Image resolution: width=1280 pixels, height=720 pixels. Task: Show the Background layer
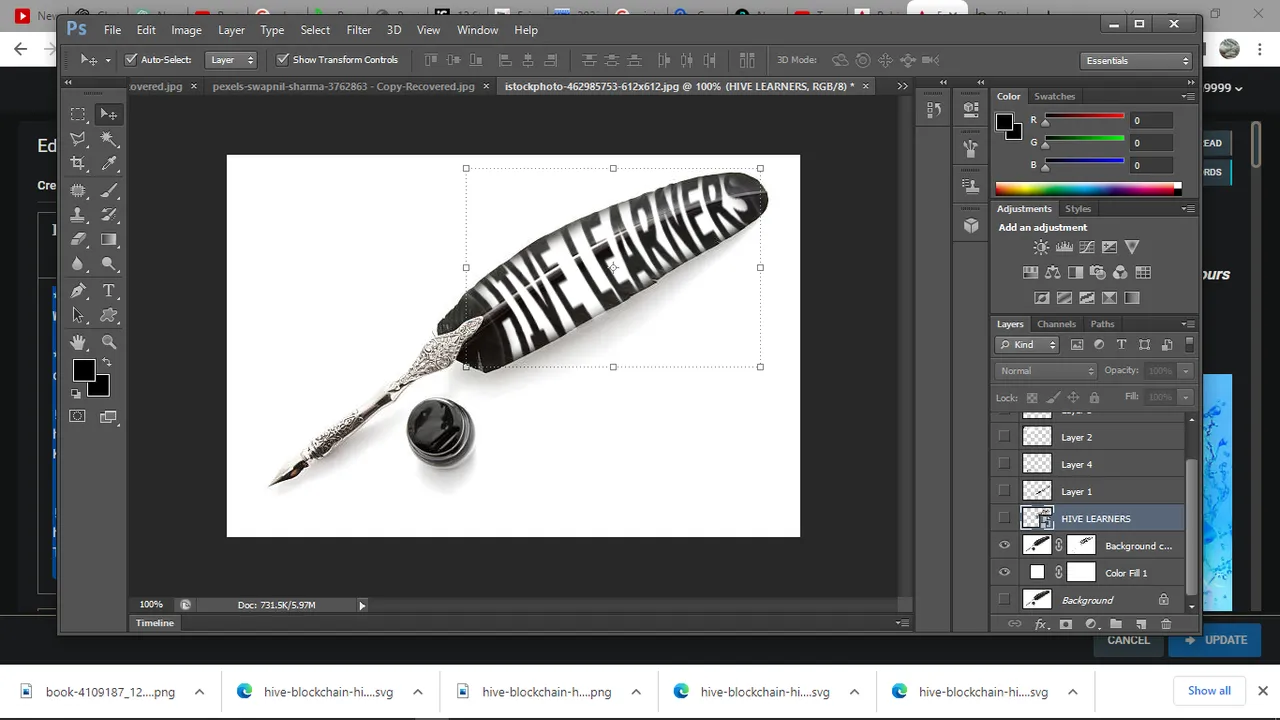pos(1004,600)
